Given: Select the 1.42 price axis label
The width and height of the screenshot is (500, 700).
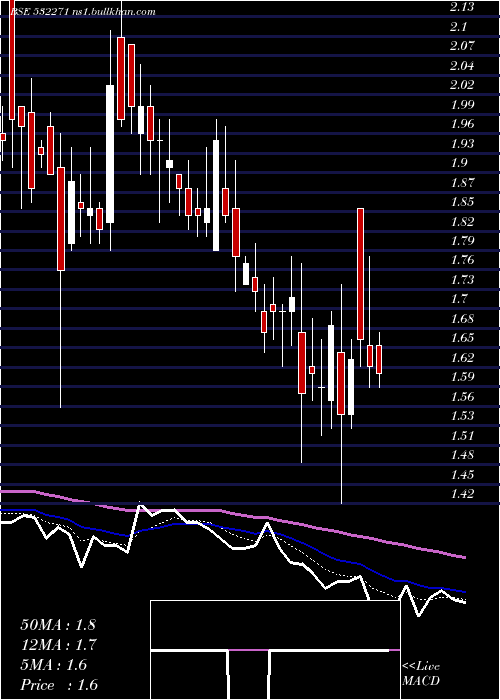Looking at the screenshot, I should [462, 494].
